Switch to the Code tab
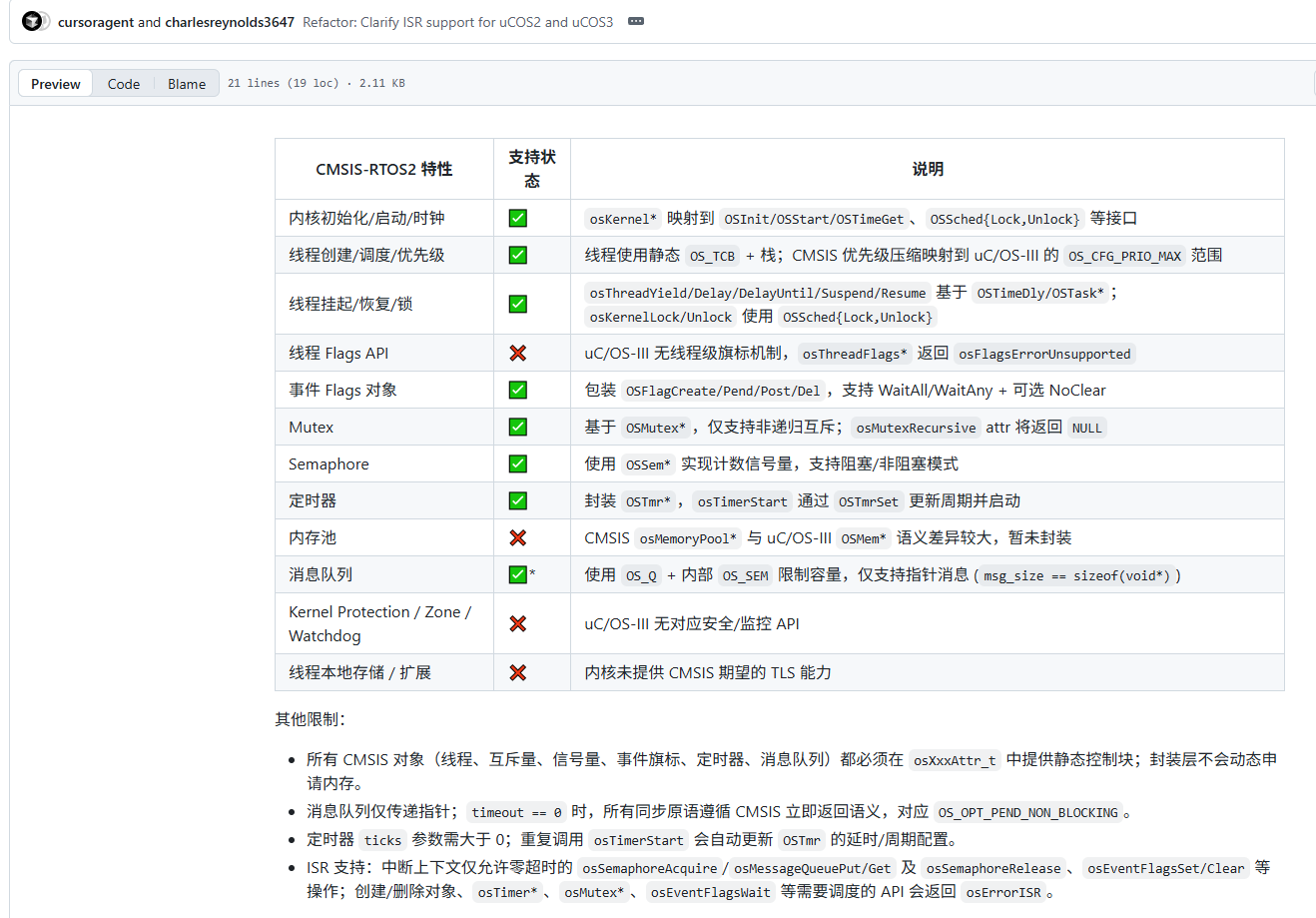The image size is (1316, 918). (123, 83)
